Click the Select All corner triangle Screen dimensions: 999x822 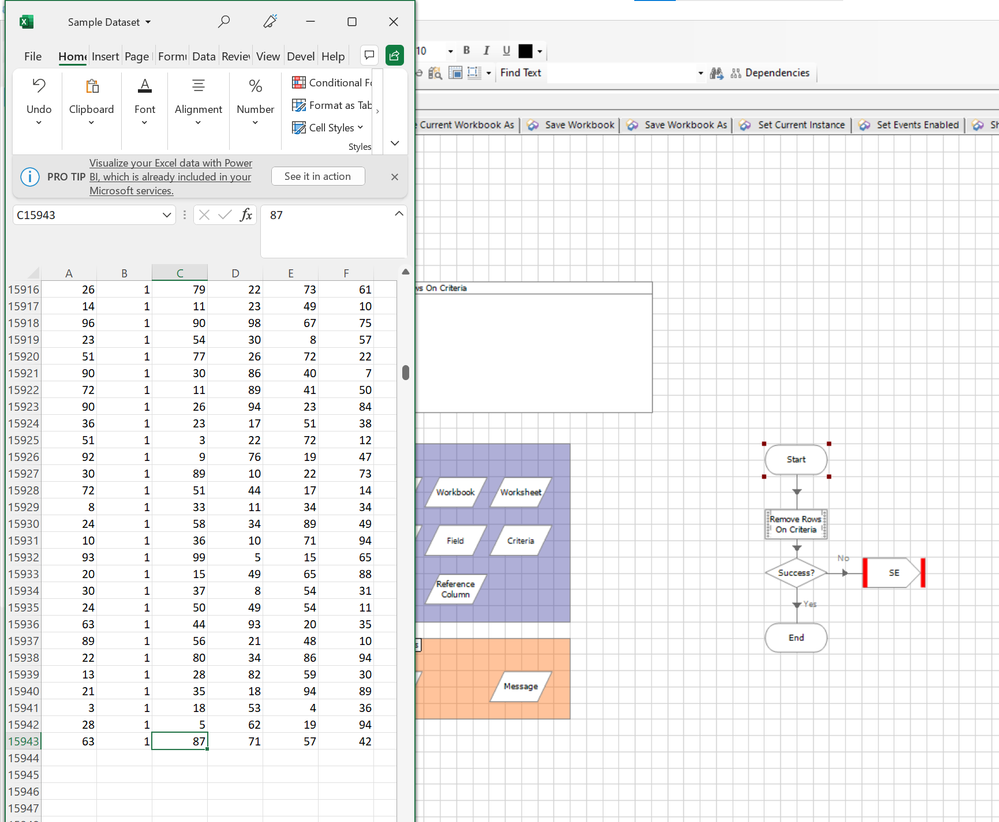click(x=33, y=273)
